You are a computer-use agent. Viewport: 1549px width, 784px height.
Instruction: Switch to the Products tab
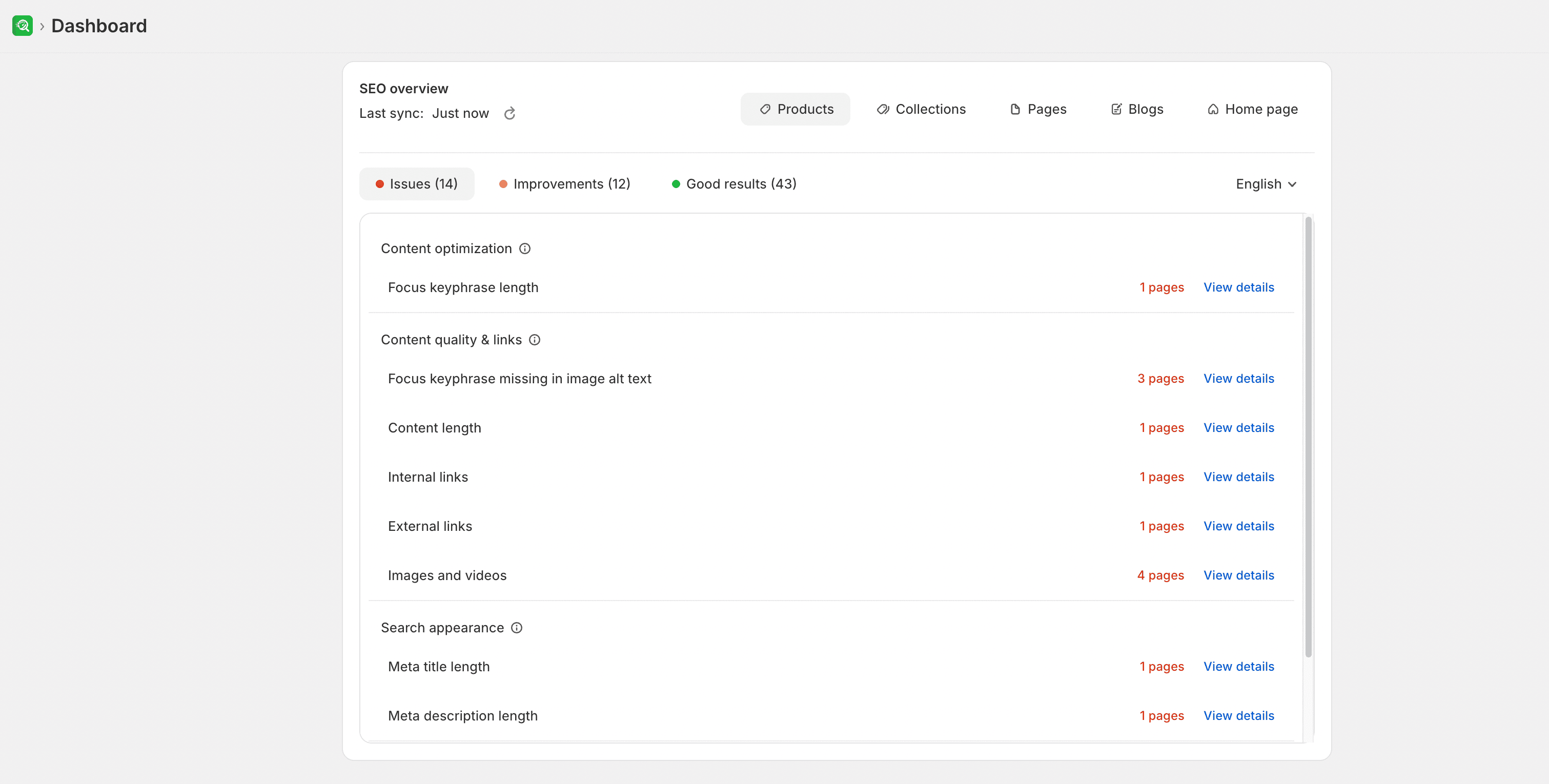796,110
